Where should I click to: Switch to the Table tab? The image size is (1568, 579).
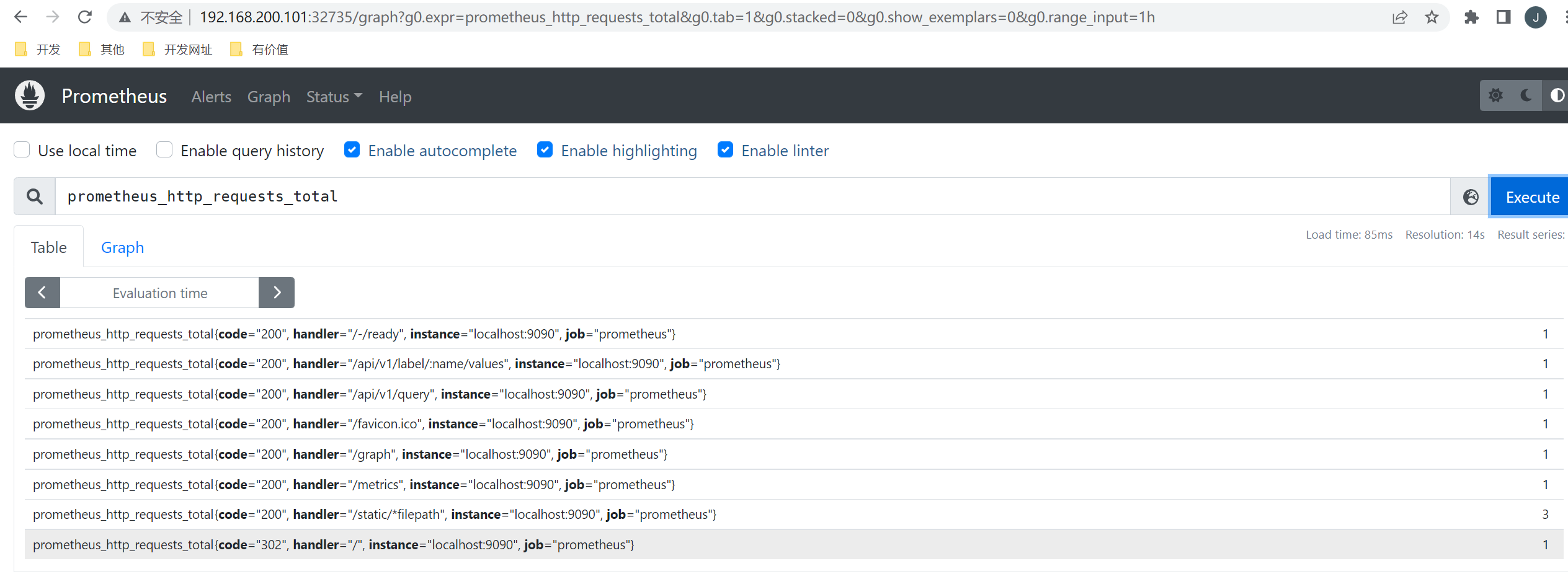[49, 247]
